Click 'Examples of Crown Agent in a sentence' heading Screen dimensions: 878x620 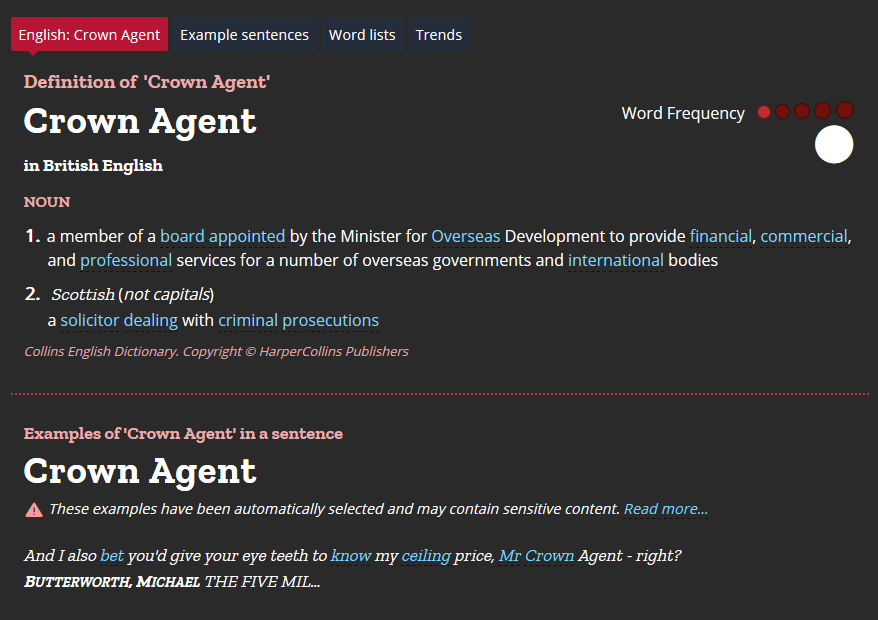tap(183, 434)
